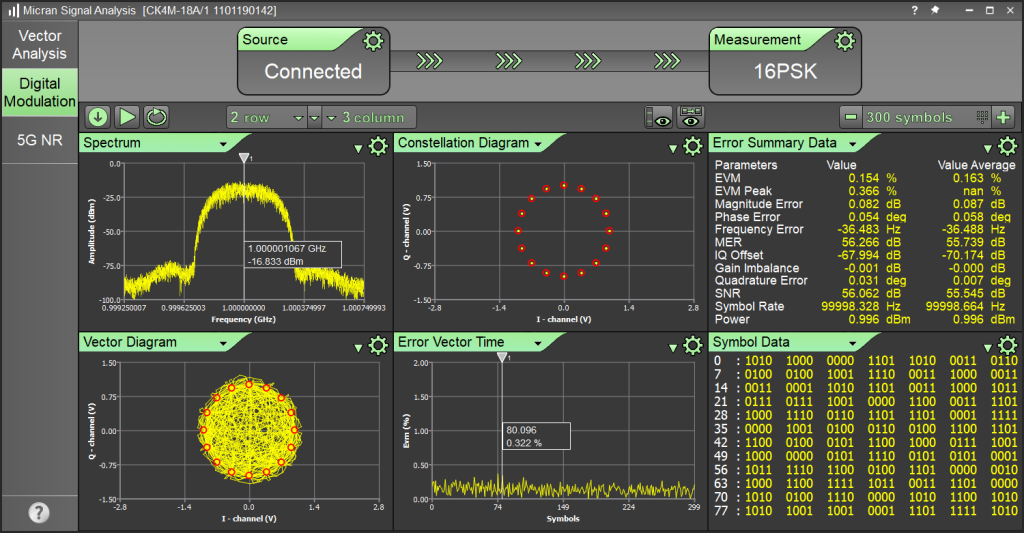
Task: Switch to the Vector Analysis tab
Action: pyautogui.click(x=40, y=45)
